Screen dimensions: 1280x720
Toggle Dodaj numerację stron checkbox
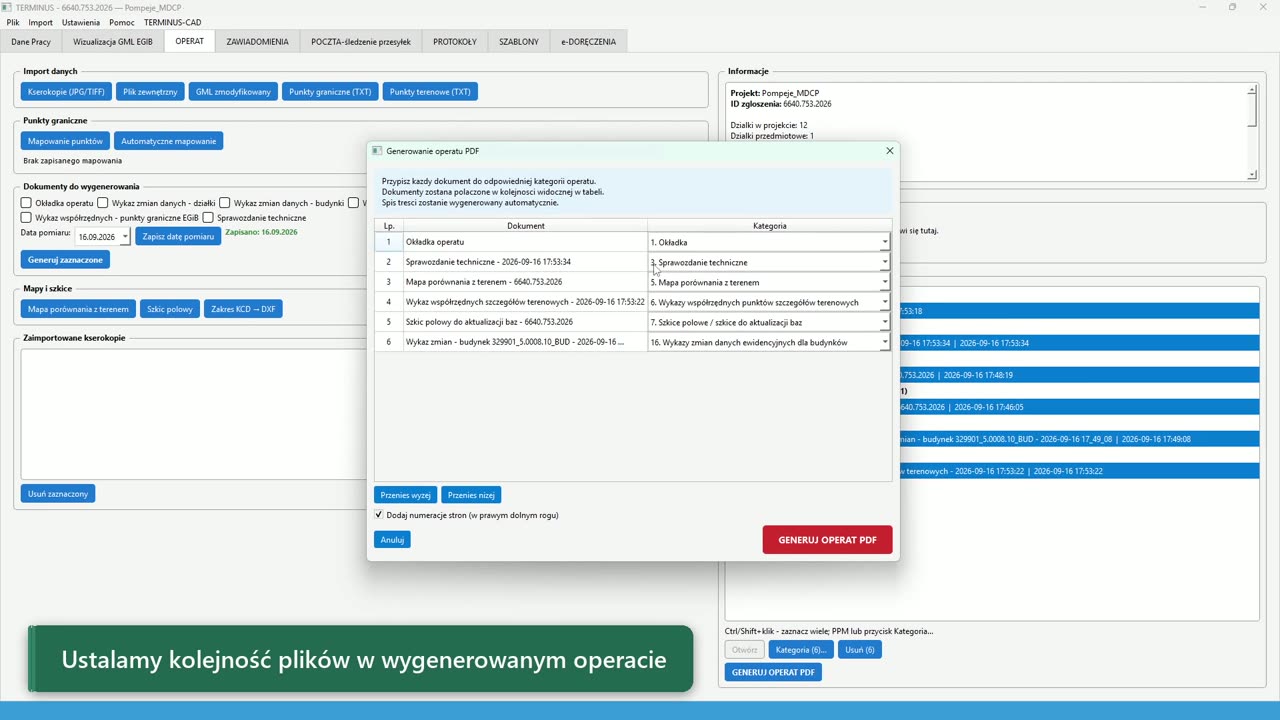[x=379, y=515]
